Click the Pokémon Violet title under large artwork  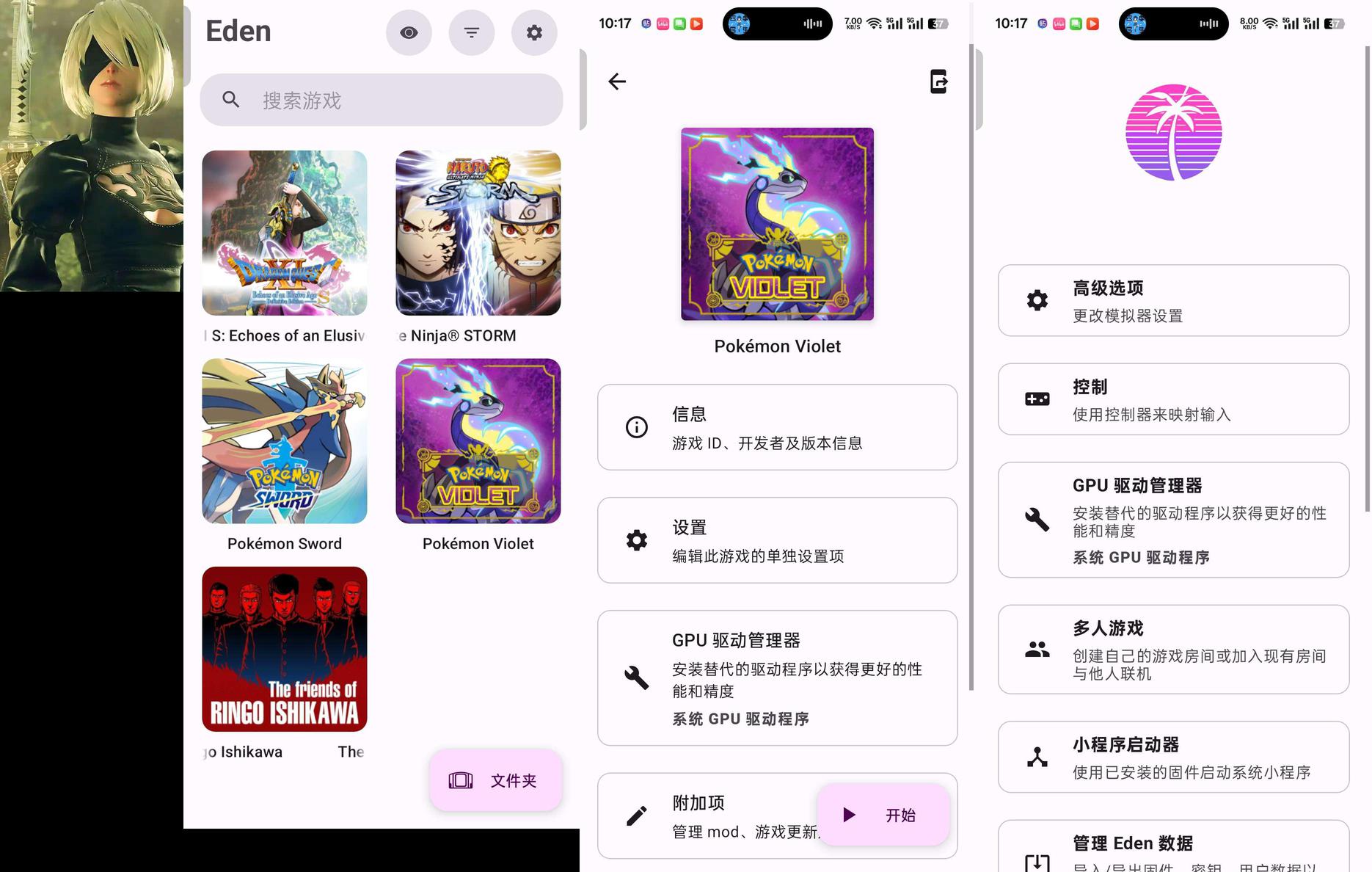[x=777, y=346]
